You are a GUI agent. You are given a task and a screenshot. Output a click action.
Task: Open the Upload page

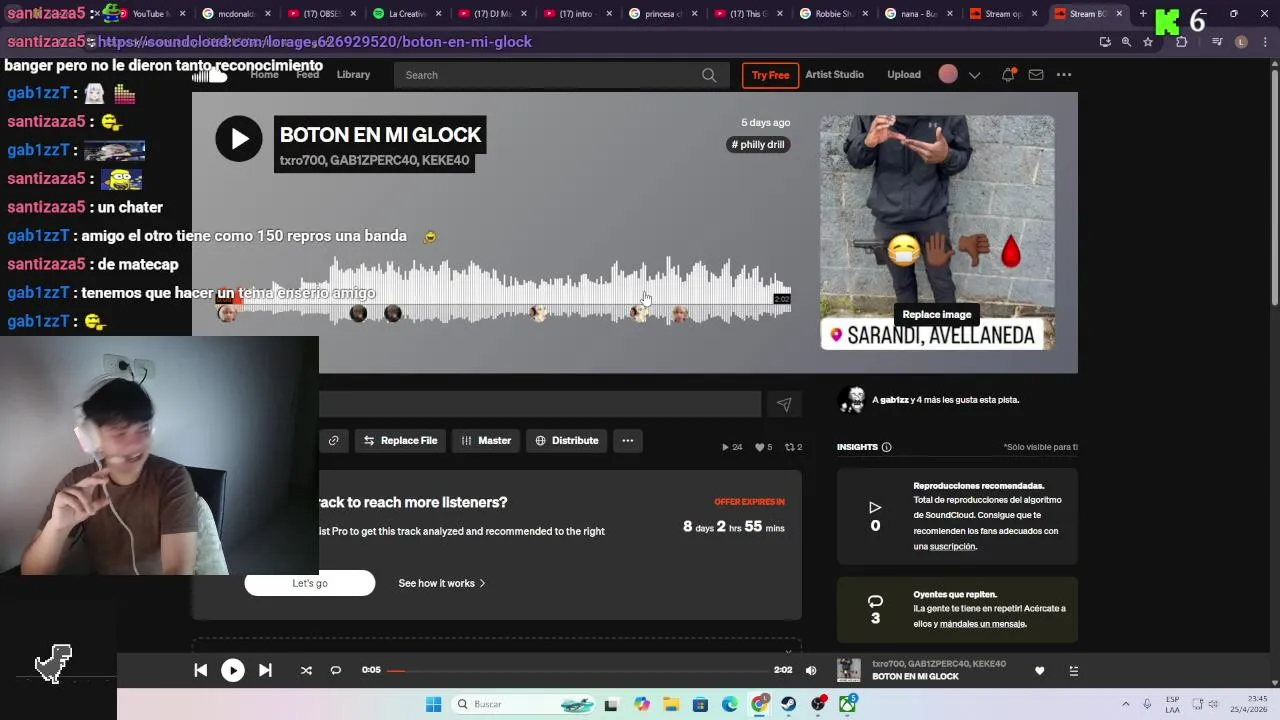coord(904,75)
